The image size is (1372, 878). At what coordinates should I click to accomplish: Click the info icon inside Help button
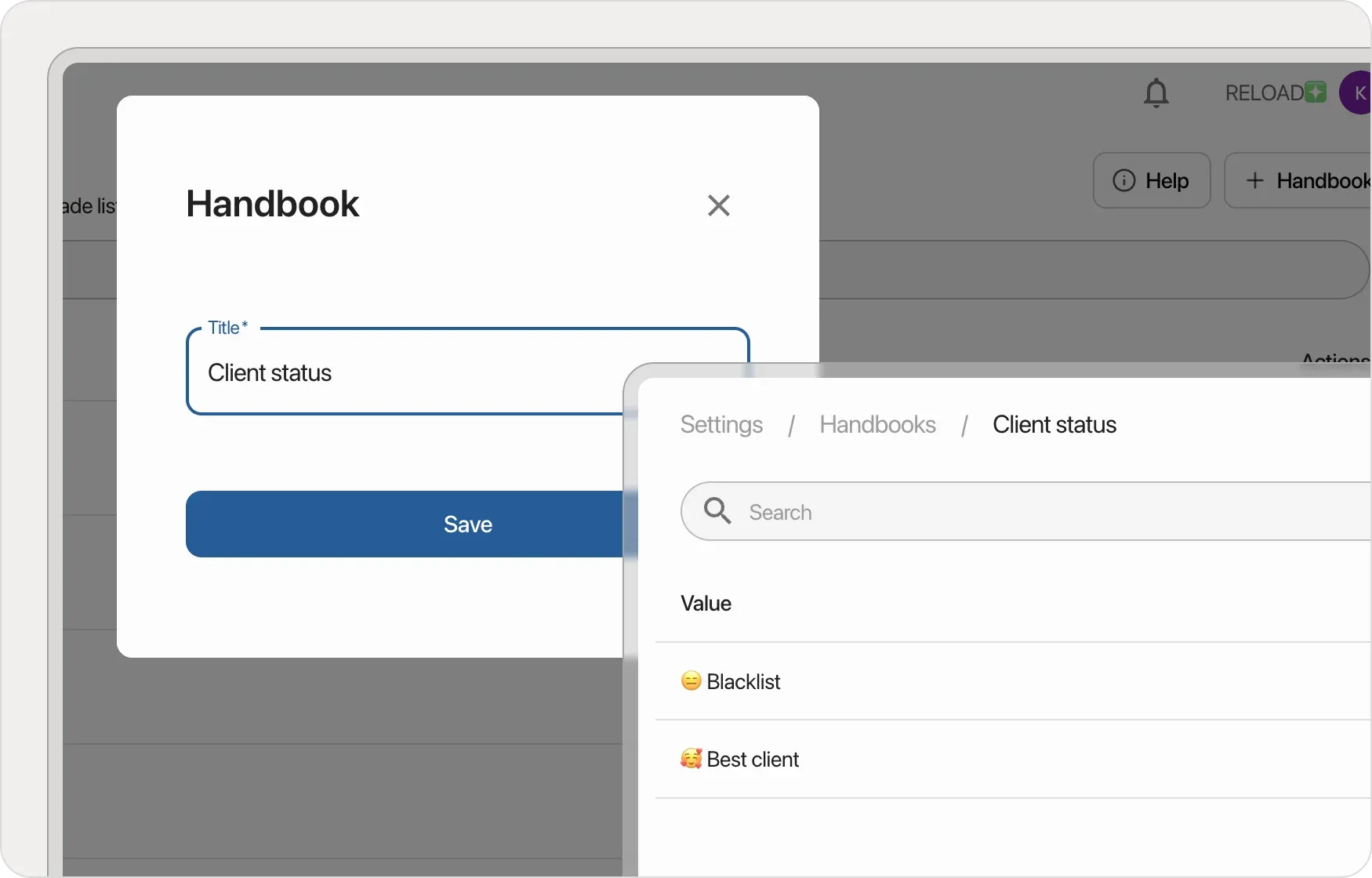1123,180
